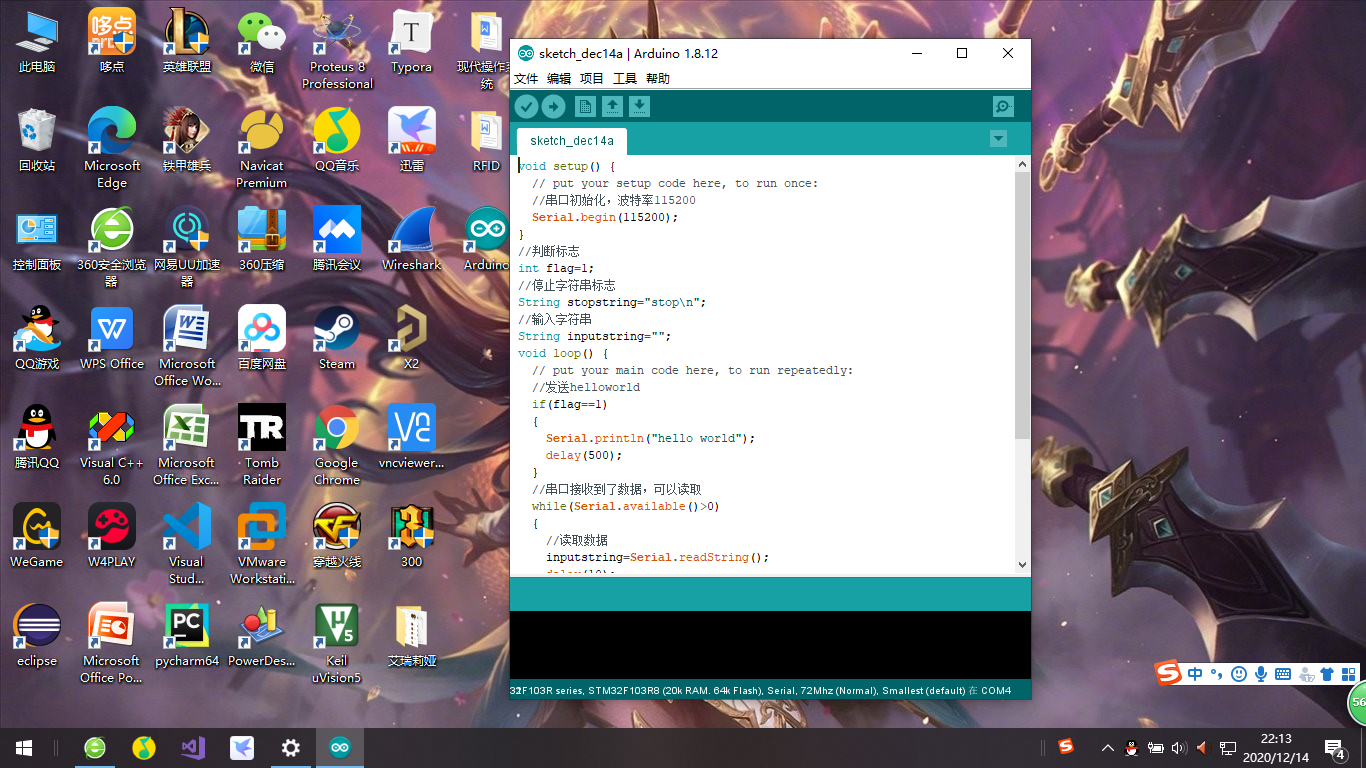This screenshot has width=1366, height=768.
Task: Select the 百度网盘 desktop icon
Action: coord(262,339)
